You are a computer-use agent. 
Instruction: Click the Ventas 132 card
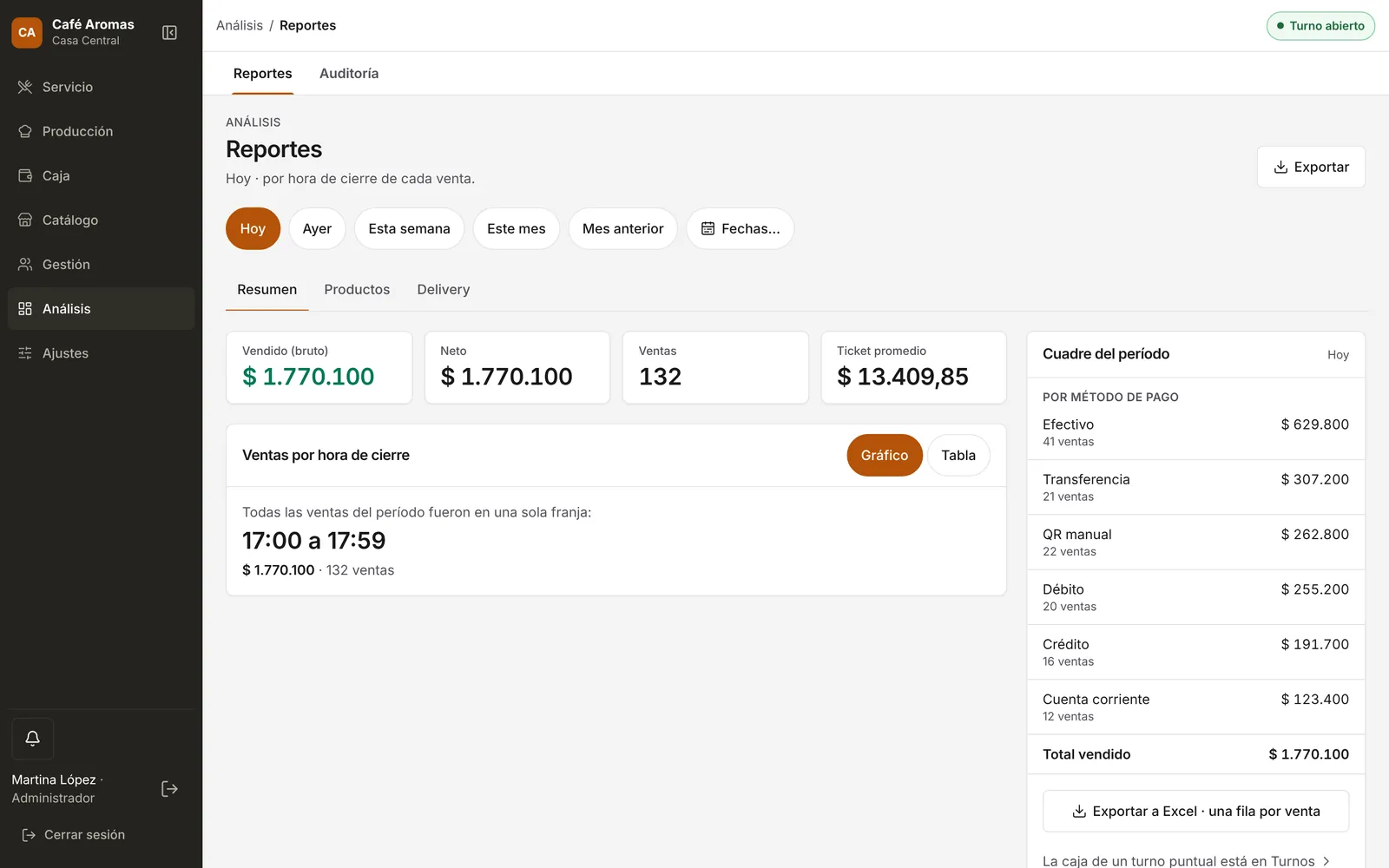pyautogui.click(x=715, y=367)
